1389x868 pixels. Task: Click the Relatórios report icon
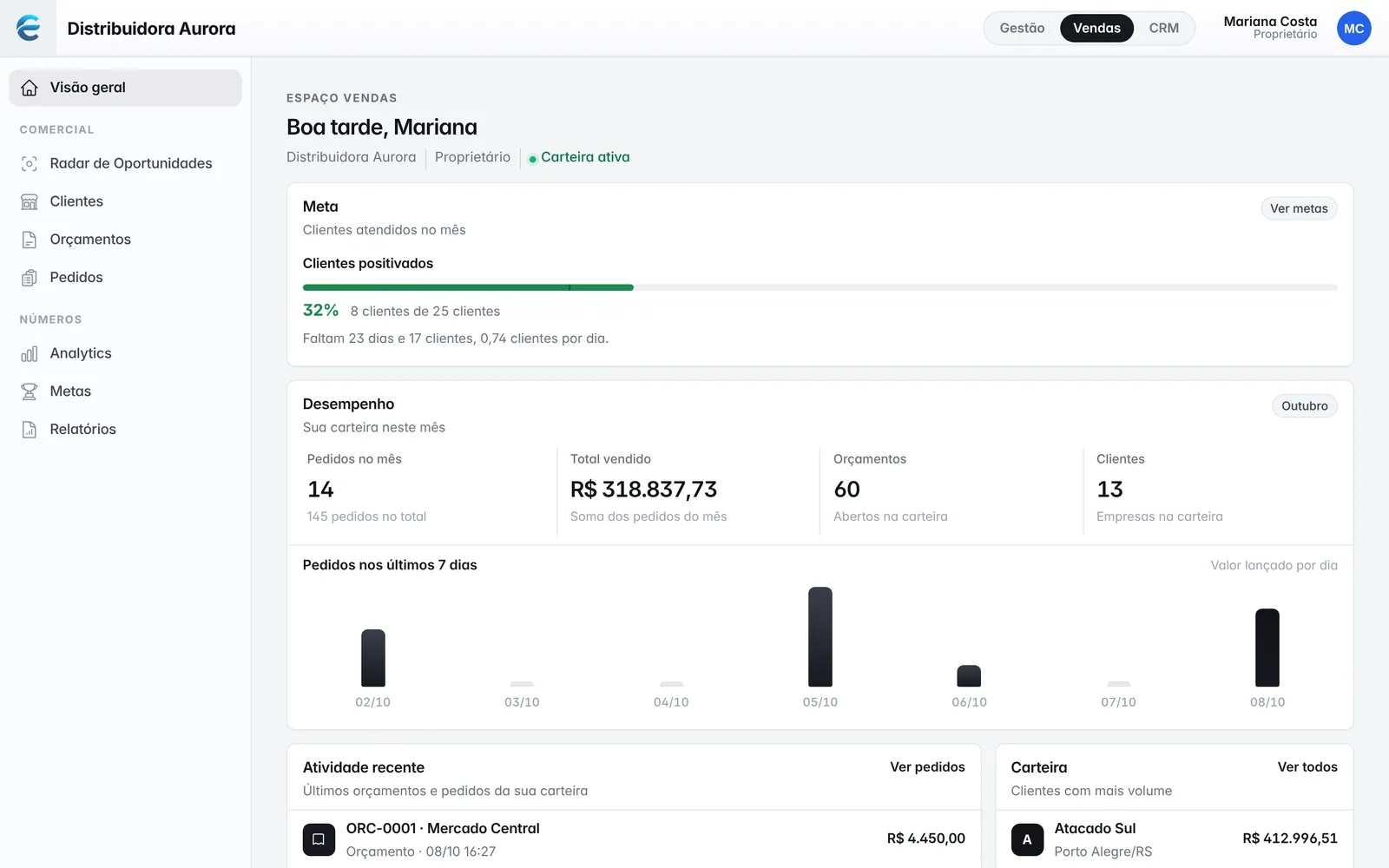(30, 430)
